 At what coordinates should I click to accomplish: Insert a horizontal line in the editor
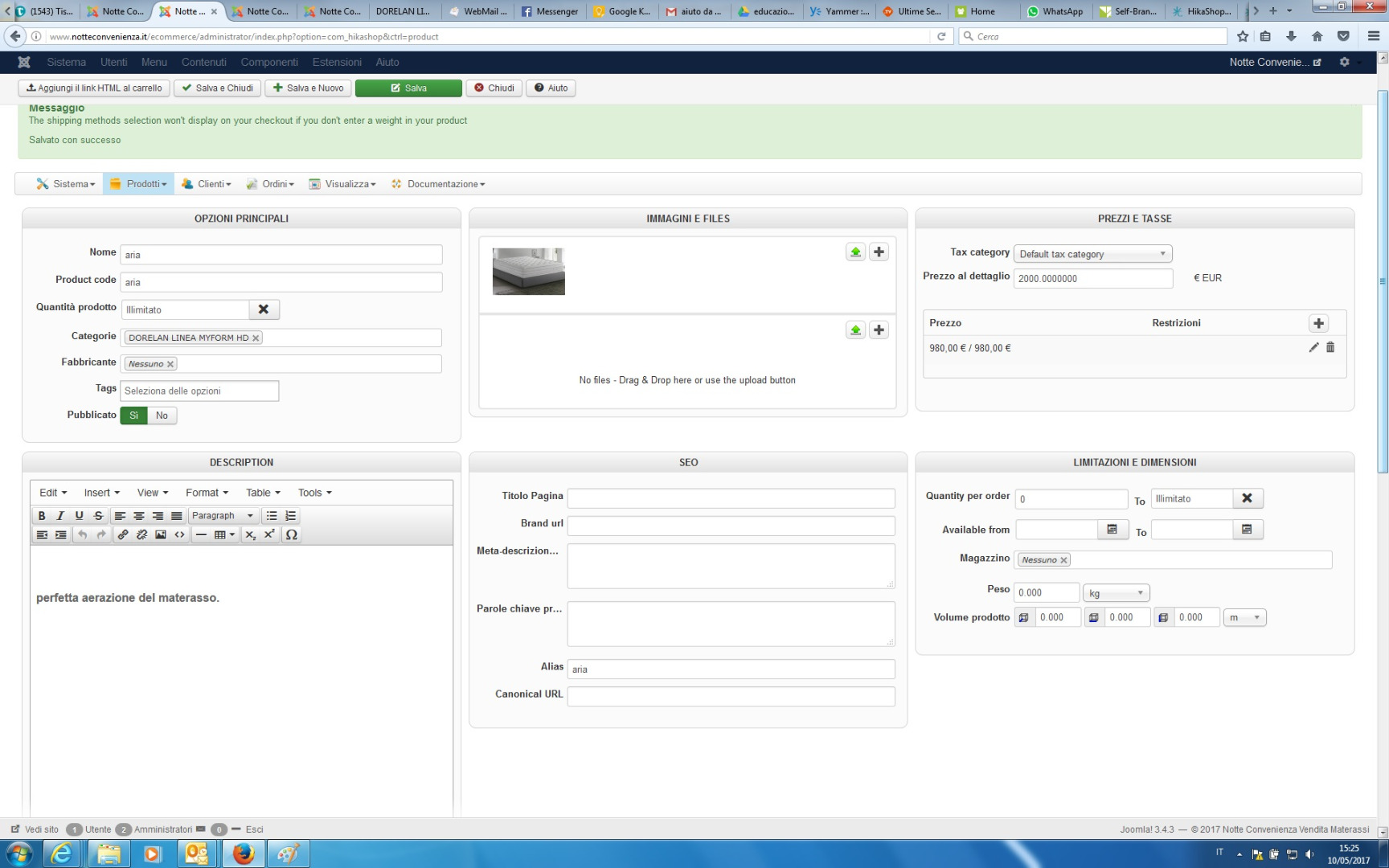(201, 534)
